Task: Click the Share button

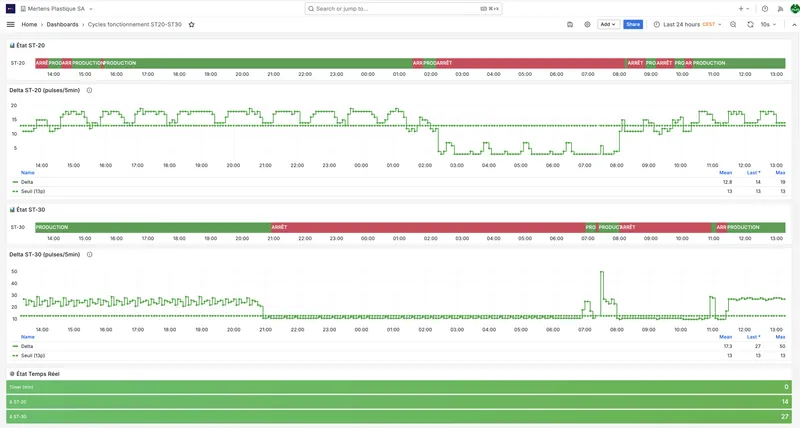Action: (633, 24)
